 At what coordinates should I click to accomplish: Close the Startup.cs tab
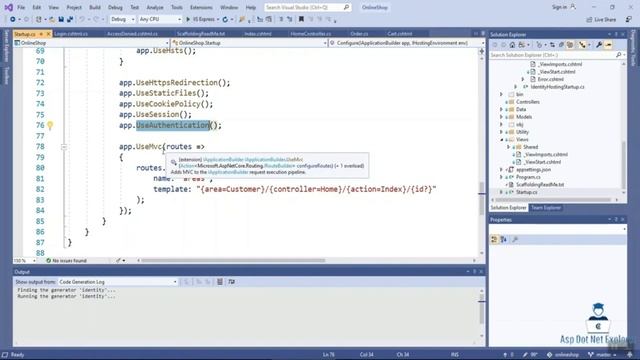[x=48, y=34]
